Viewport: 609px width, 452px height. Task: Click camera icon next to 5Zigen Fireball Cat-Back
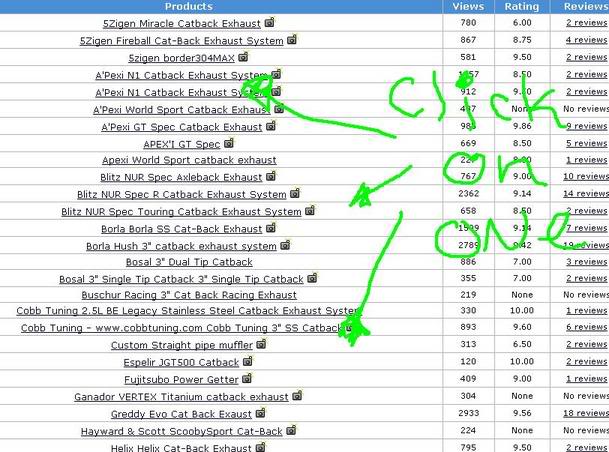click(x=292, y=41)
